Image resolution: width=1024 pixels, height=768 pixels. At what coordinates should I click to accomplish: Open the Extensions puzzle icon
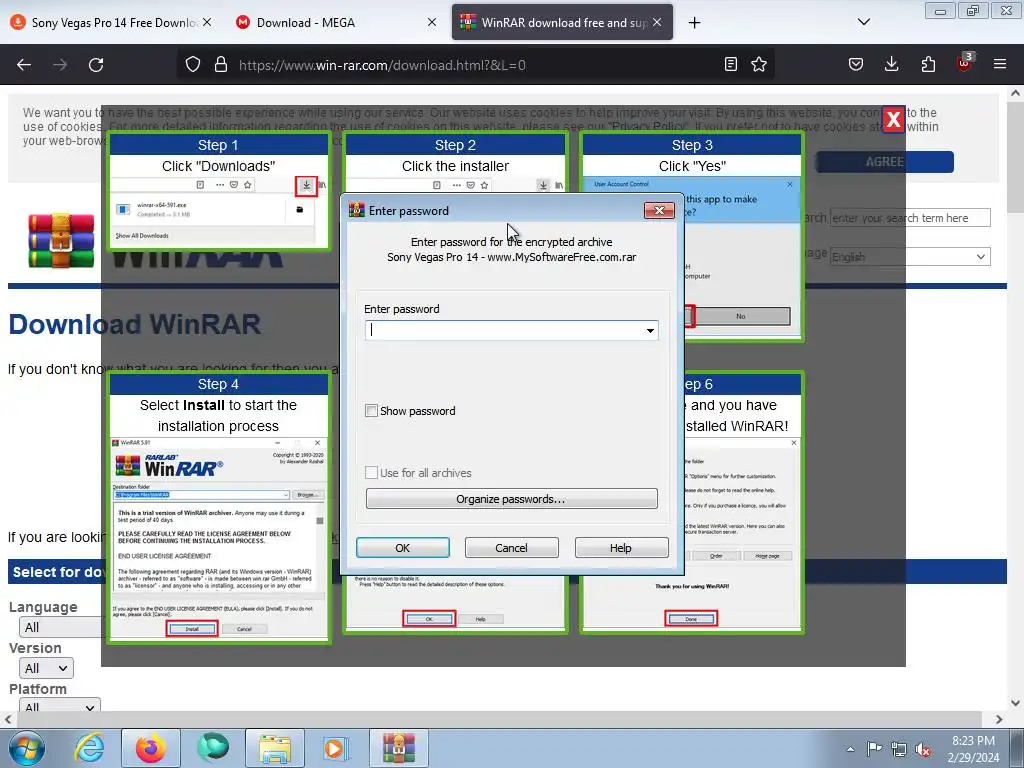(928, 64)
